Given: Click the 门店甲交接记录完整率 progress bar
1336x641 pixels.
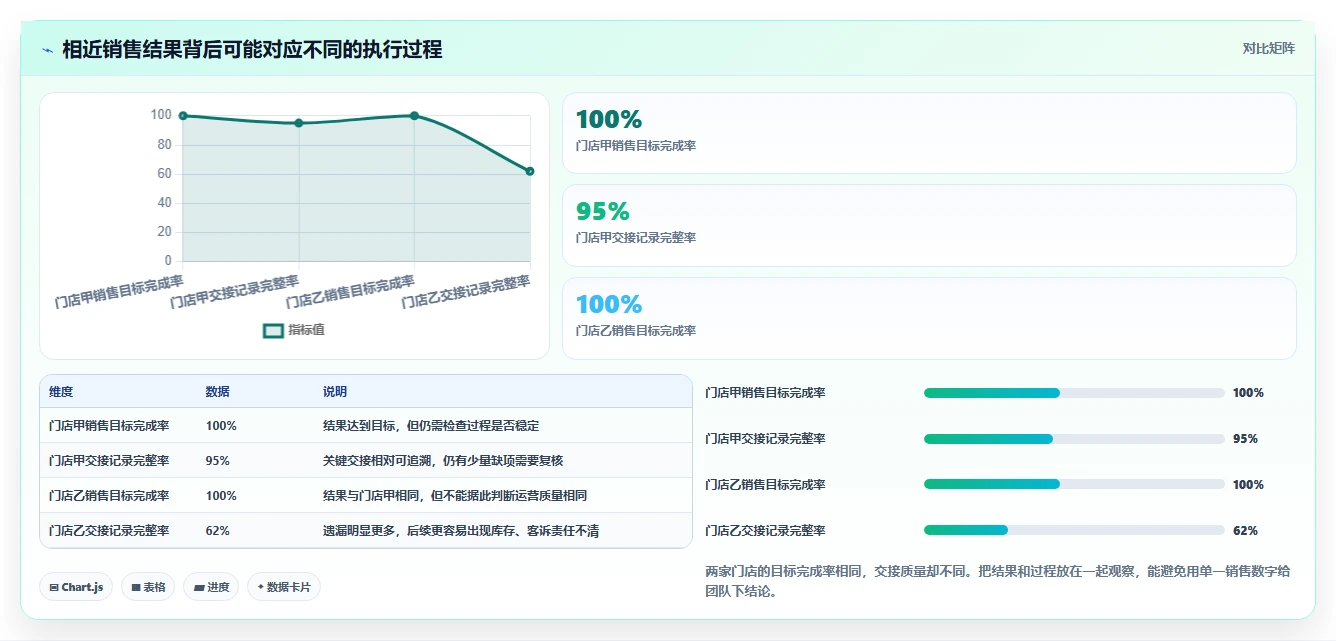Looking at the screenshot, I should [1074, 439].
